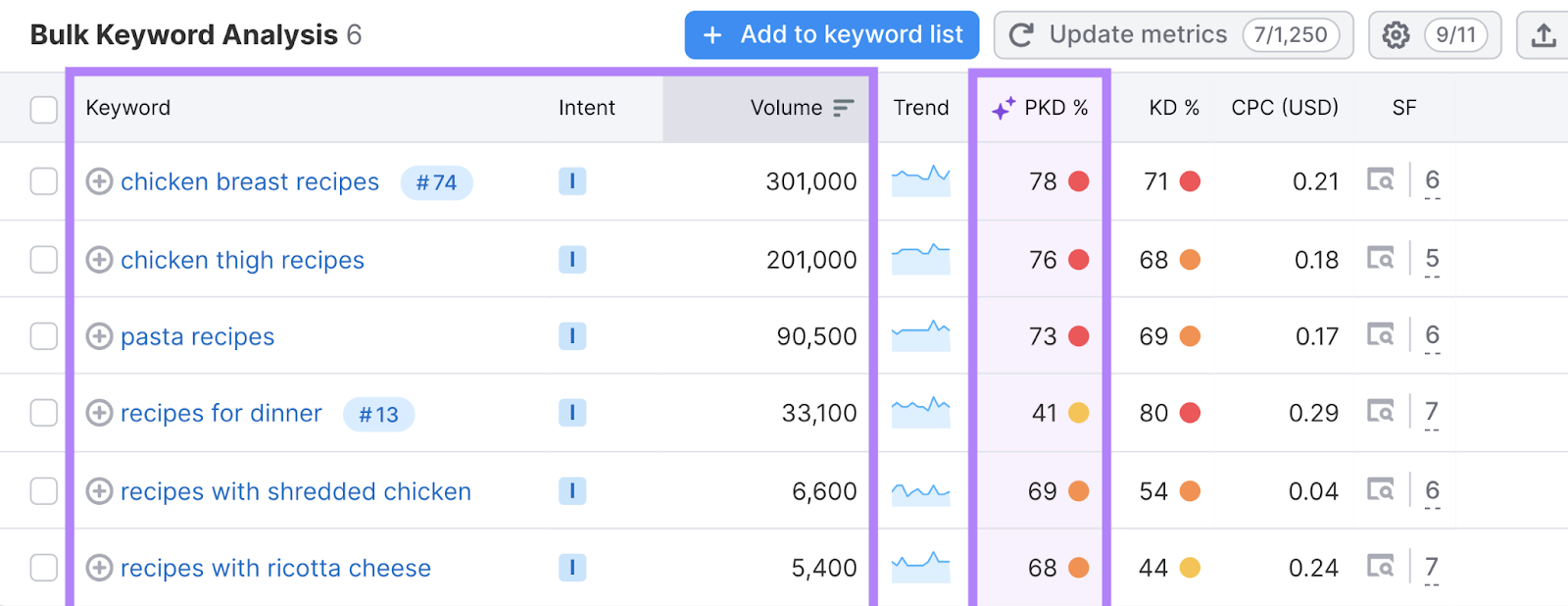Image resolution: width=1568 pixels, height=606 pixels.
Task: Click plus icon beside pasta recipes
Action: pyautogui.click(x=99, y=336)
